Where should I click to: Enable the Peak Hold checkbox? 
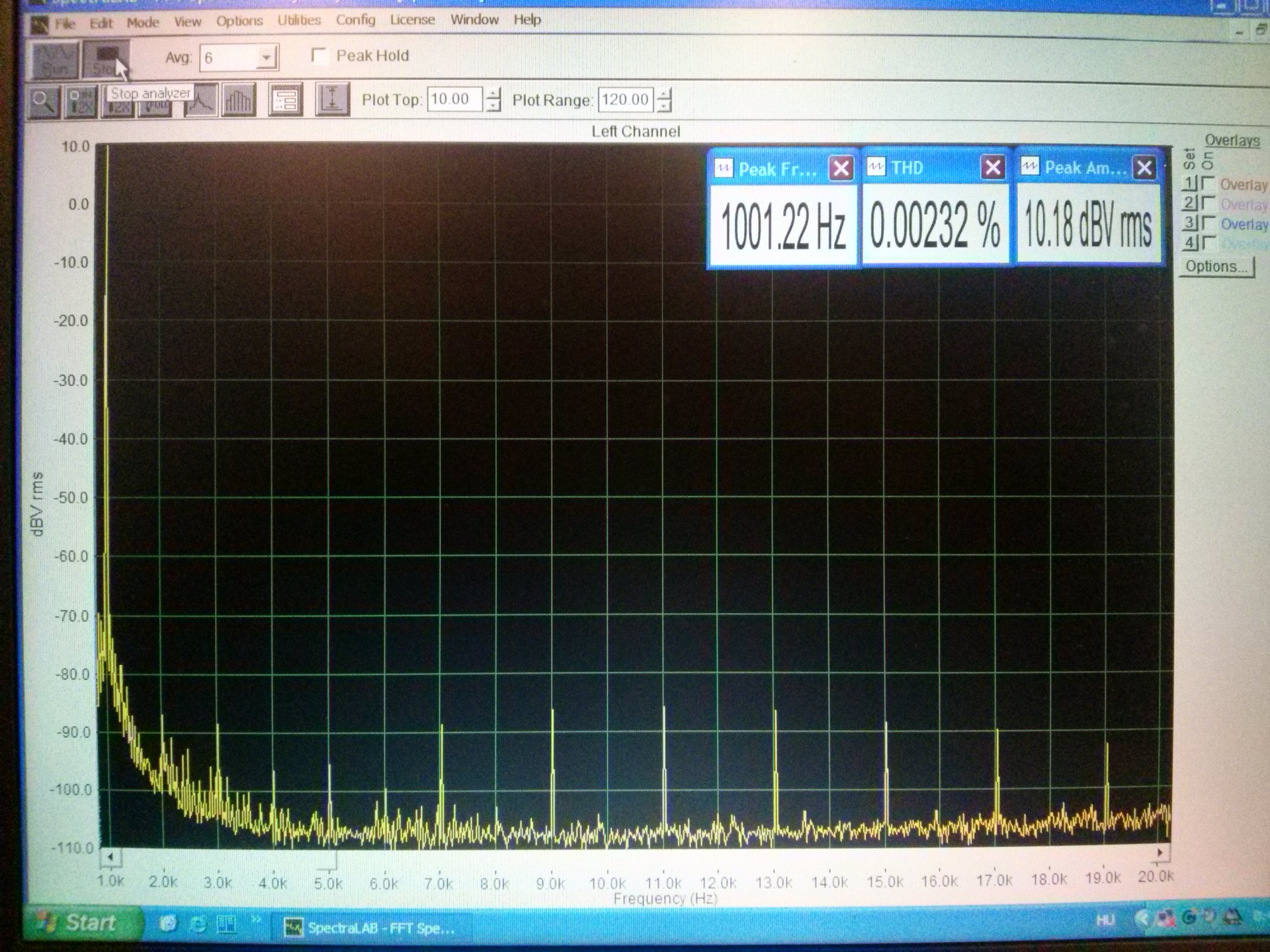tap(319, 56)
